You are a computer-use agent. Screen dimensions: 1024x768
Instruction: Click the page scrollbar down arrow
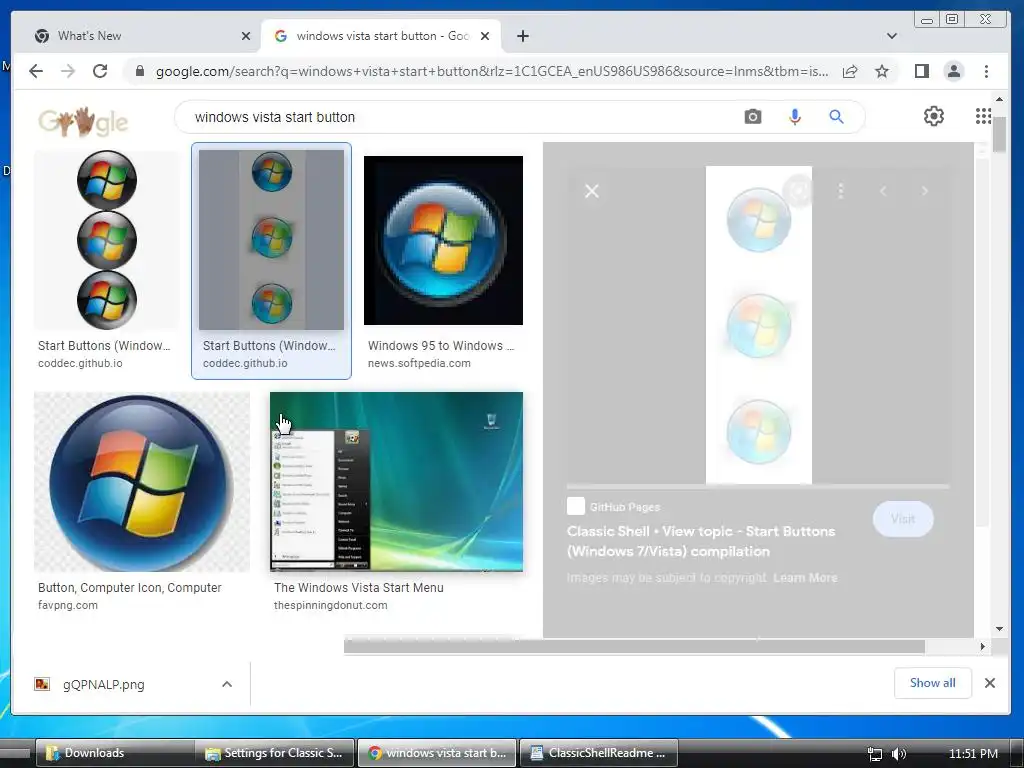pyautogui.click(x=999, y=628)
